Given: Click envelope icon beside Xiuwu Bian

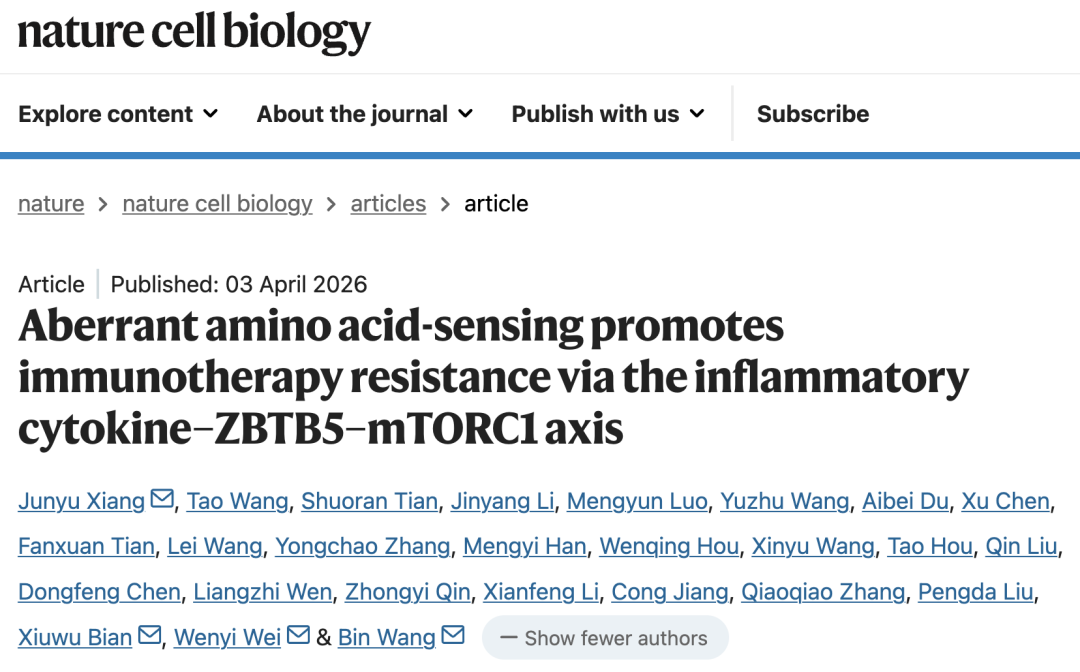Looking at the screenshot, I should pyautogui.click(x=150, y=636).
